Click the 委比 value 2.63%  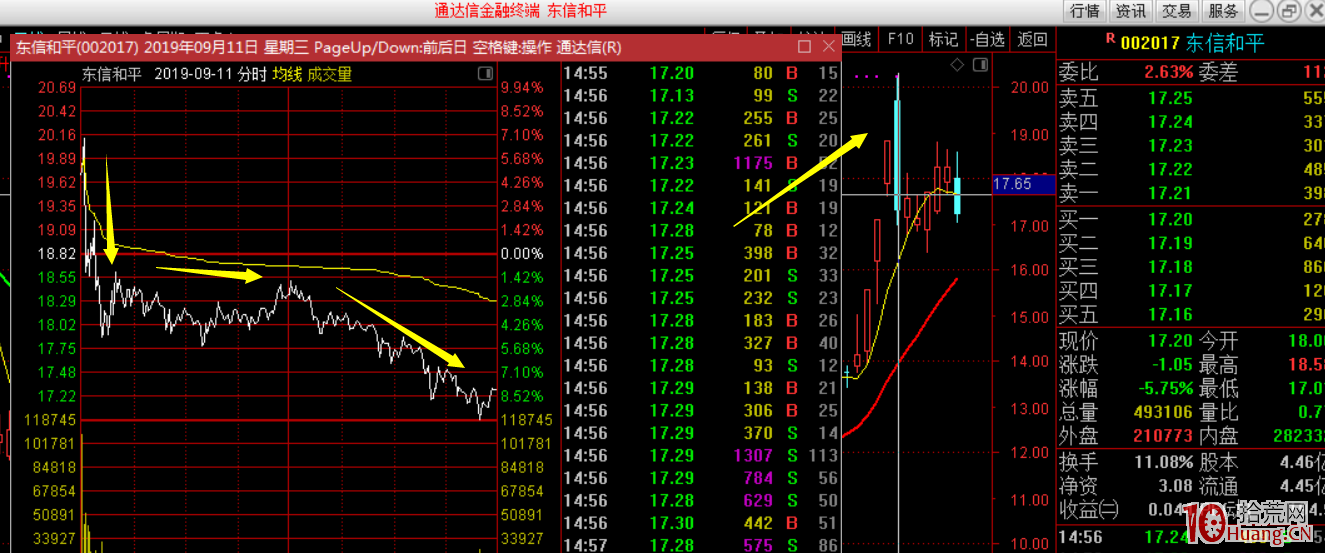click(x=1168, y=72)
